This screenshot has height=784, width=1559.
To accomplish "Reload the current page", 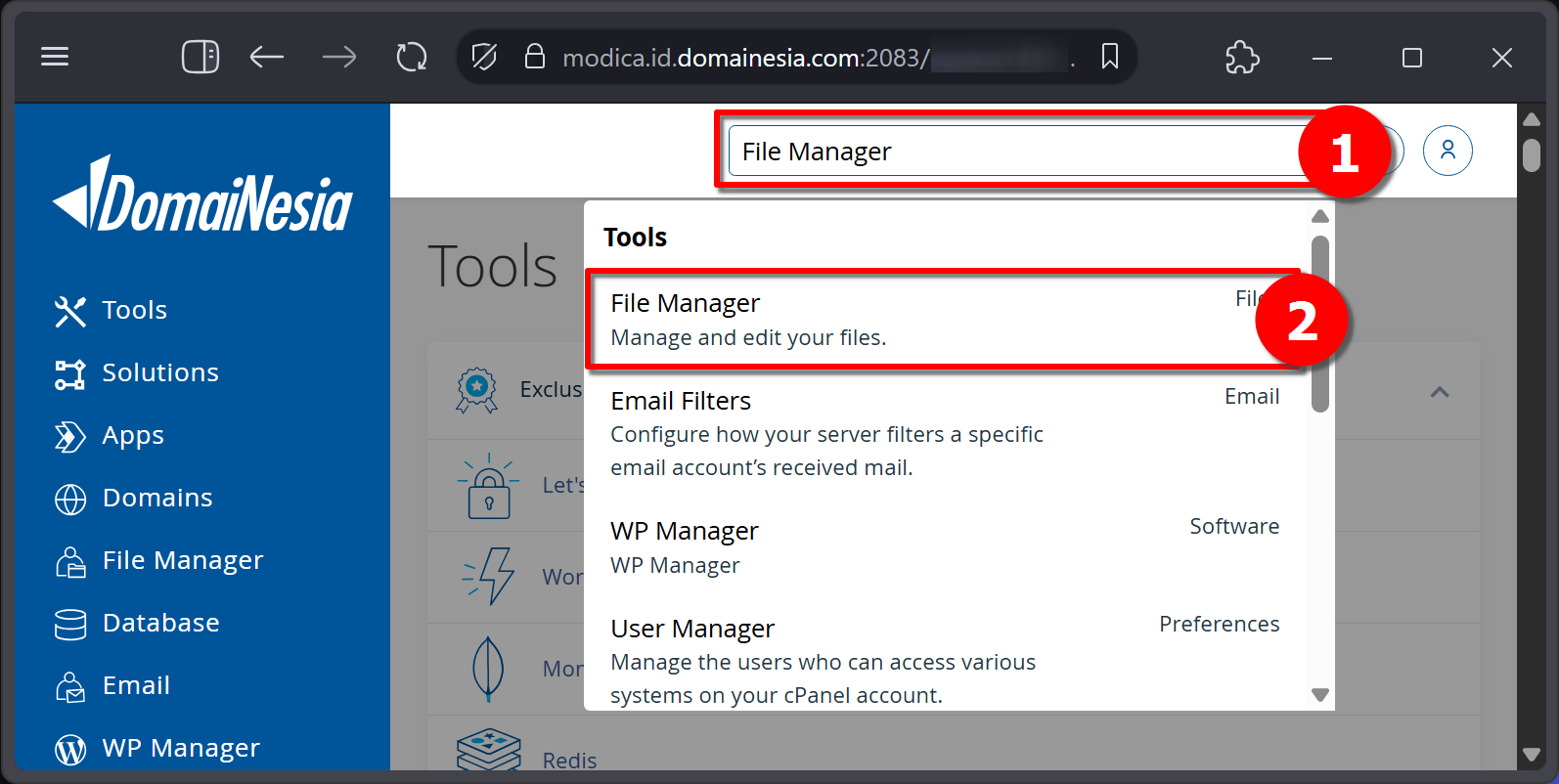I will point(412,57).
